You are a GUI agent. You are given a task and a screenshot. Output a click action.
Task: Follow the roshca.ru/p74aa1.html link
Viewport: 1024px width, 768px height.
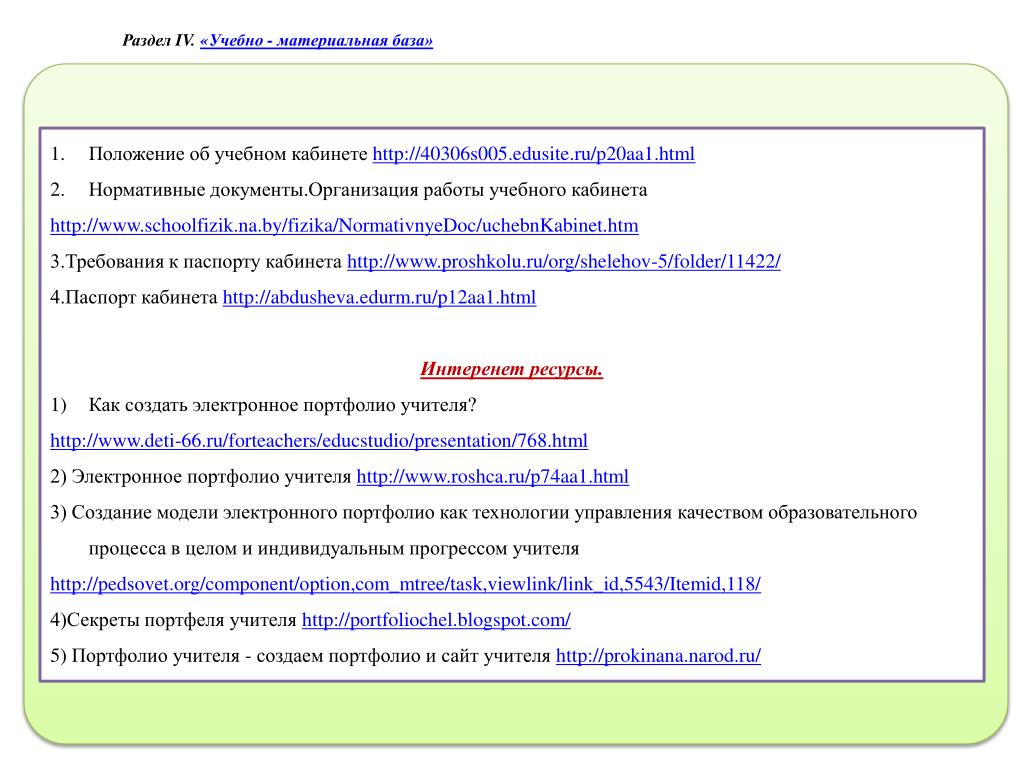[x=492, y=477]
